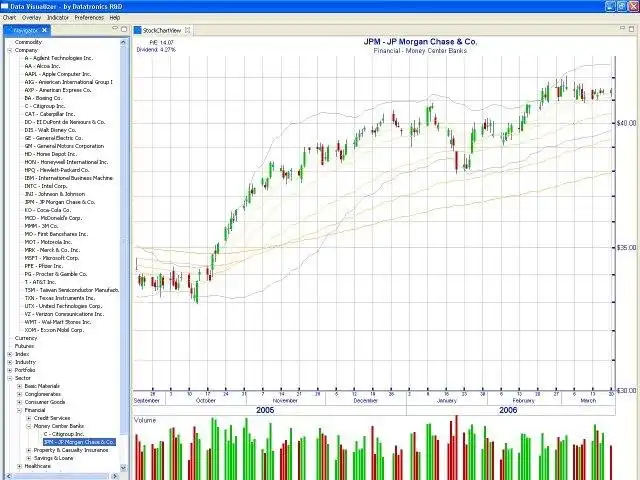Screen dimensions: 640x480
Task: Select HD - Home Depot Inc.
Action: pos(50,154)
